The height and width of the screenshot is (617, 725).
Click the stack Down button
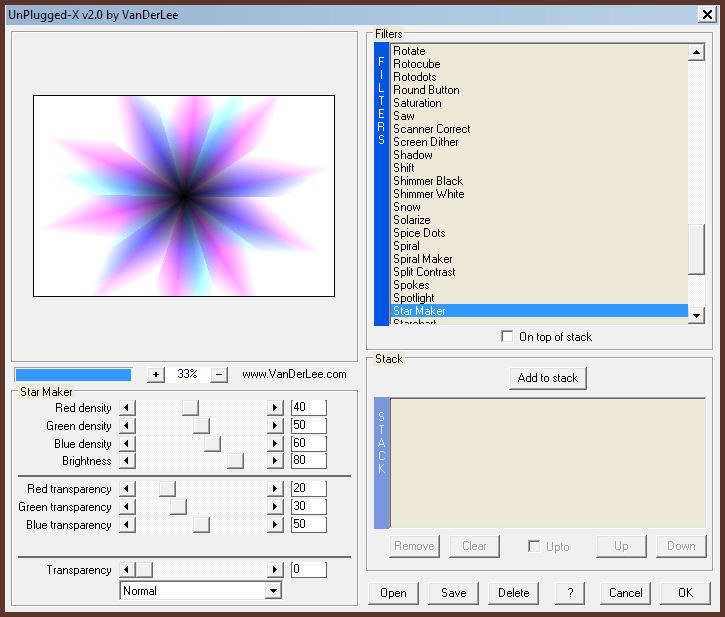[681, 546]
